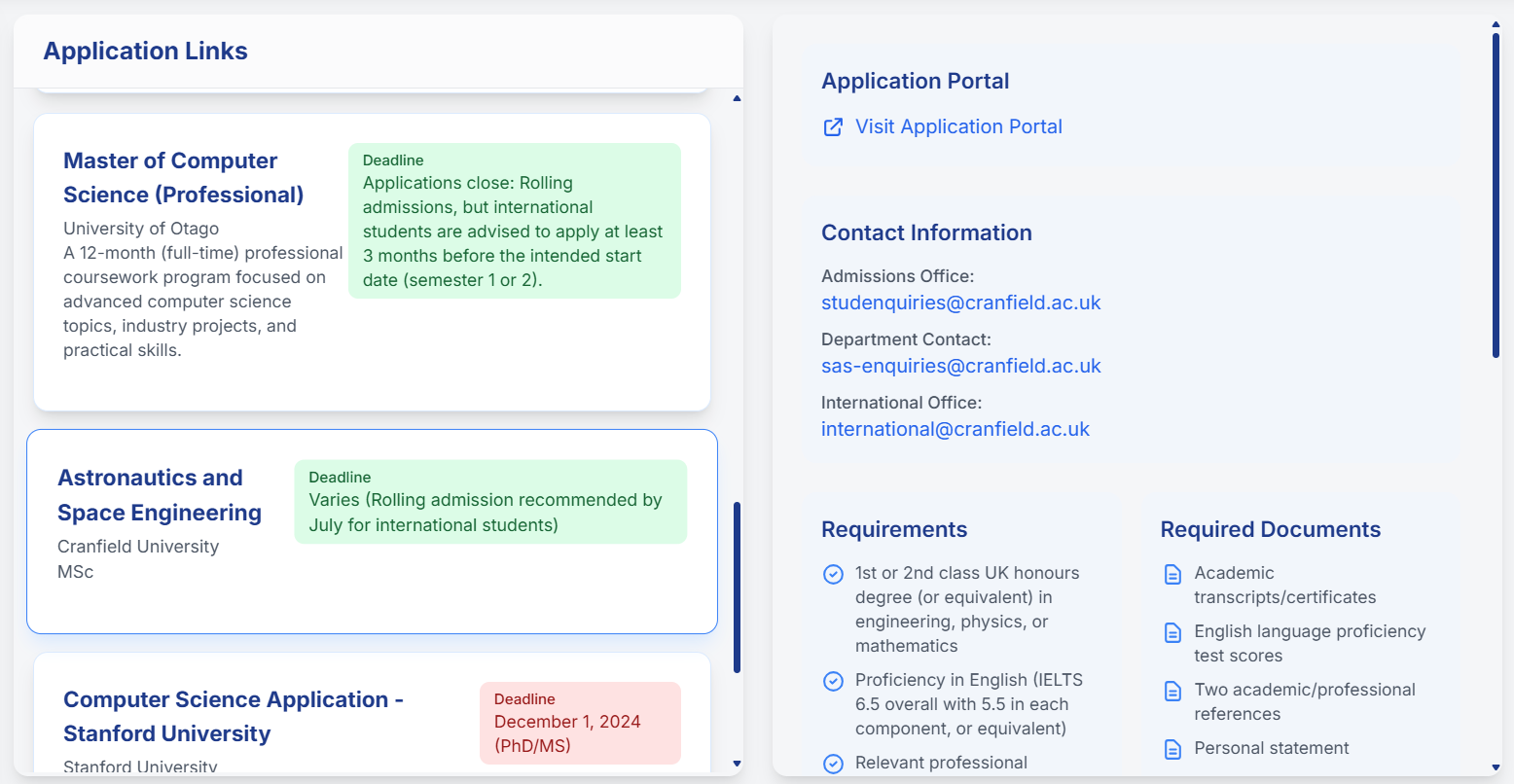
Task: Click the external link icon beside Visit Application Portal
Action: (833, 127)
